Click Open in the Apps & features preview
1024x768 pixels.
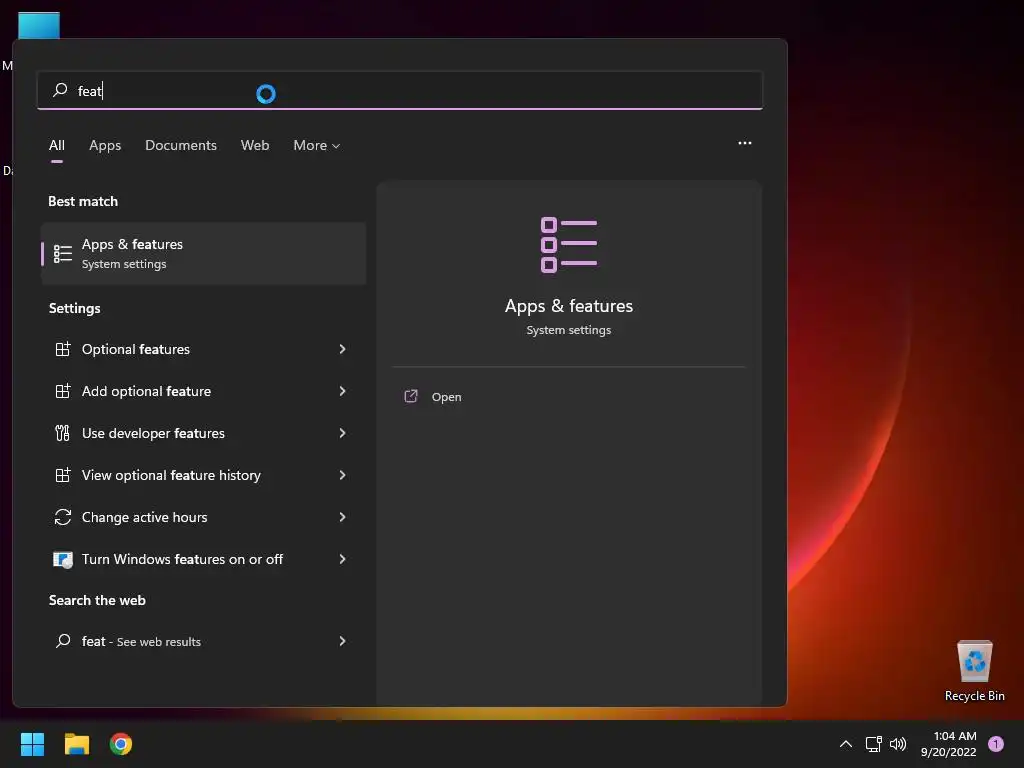(447, 397)
